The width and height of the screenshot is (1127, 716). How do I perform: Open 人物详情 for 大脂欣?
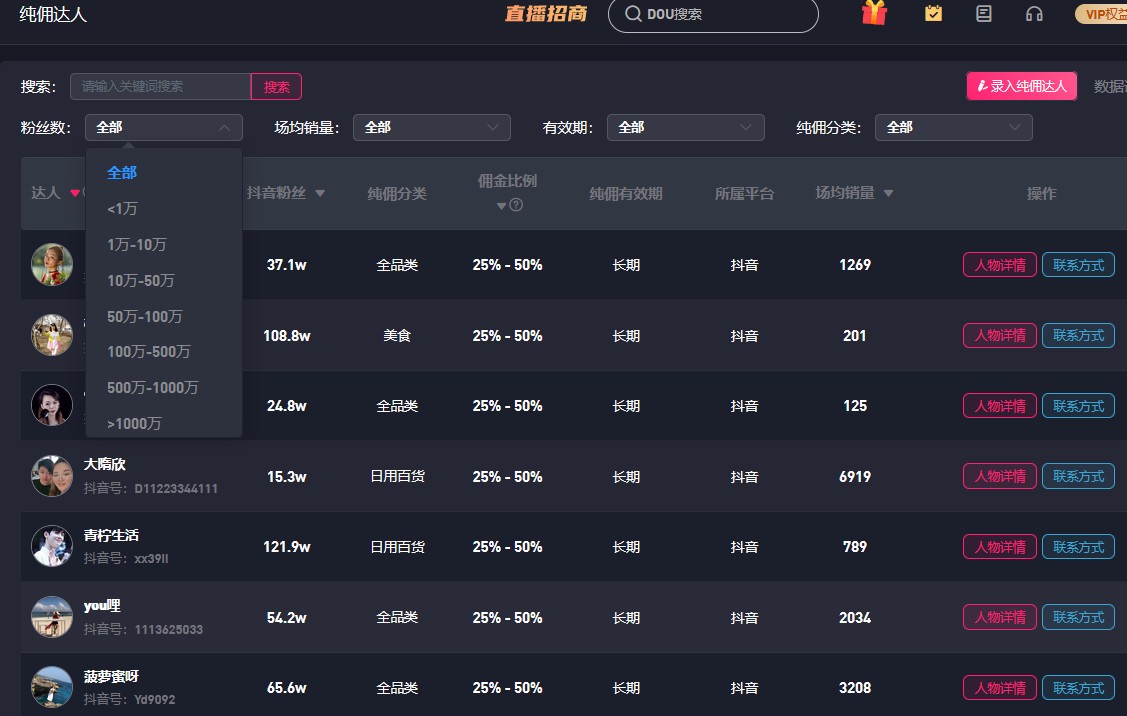click(x=999, y=477)
